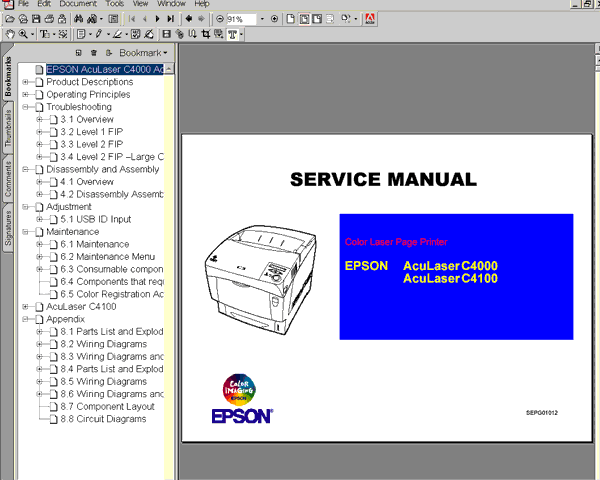The height and width of the screenshot is (480, 600).
Task: Expand the Operating Principles bookmark
Action: pos(25,95)
